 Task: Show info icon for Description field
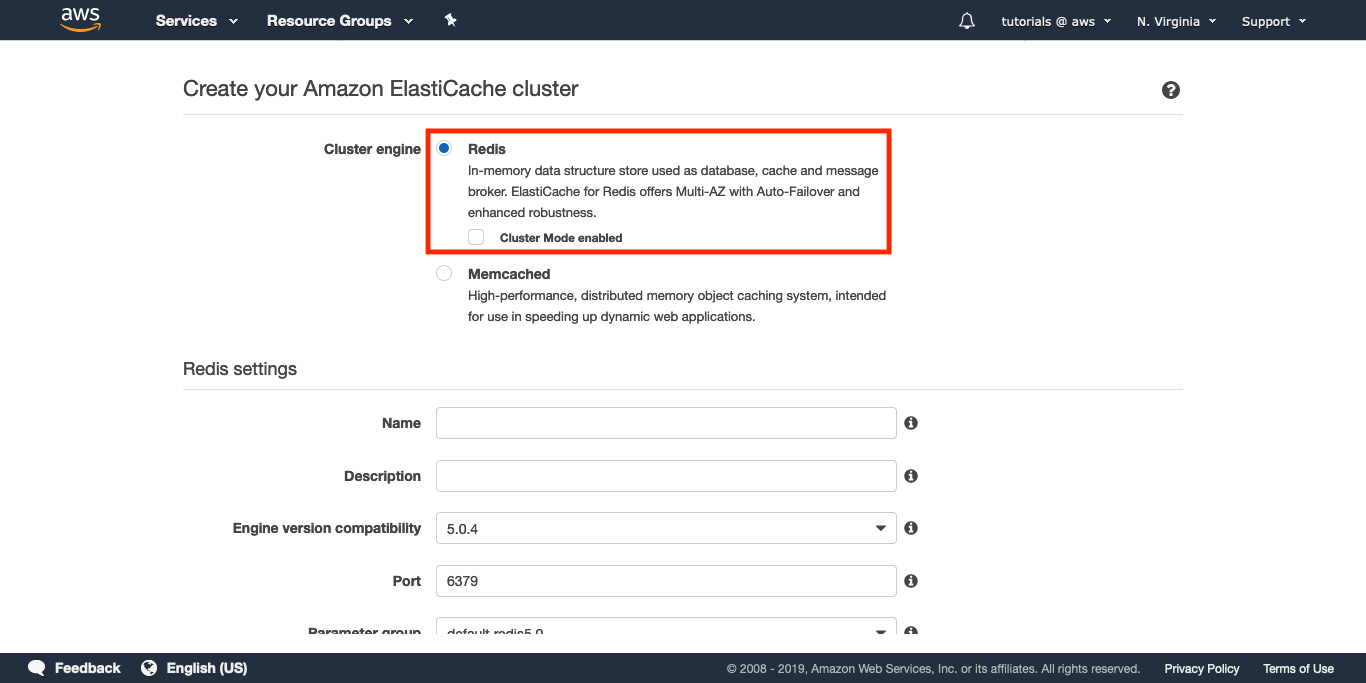tap(911, 476)
